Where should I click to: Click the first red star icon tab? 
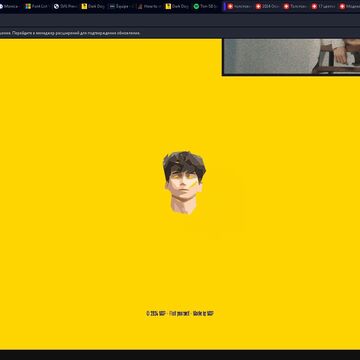click(x=239, y=6)
